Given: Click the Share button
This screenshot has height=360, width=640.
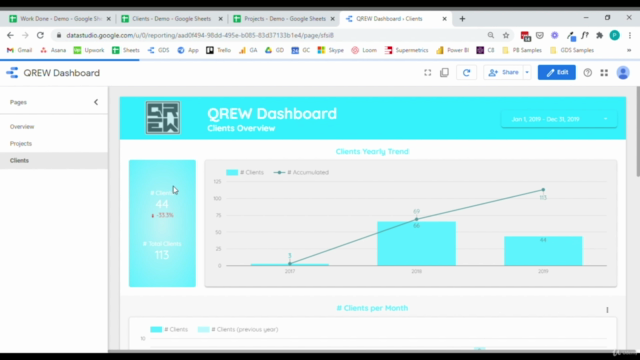Looking at the screenshot, I should click(x=503, y=73).
